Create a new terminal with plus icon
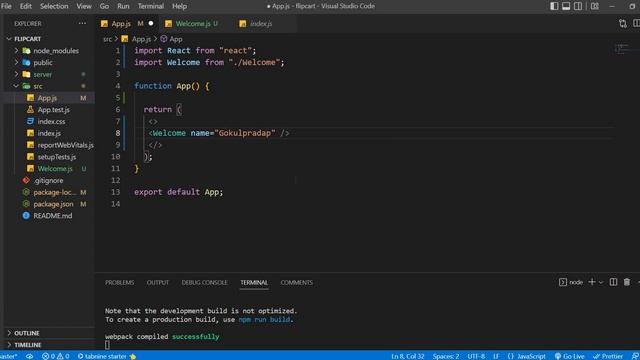The width and height of the screenshot is (640, 360). pyautogui.click(x=591, y=282)
